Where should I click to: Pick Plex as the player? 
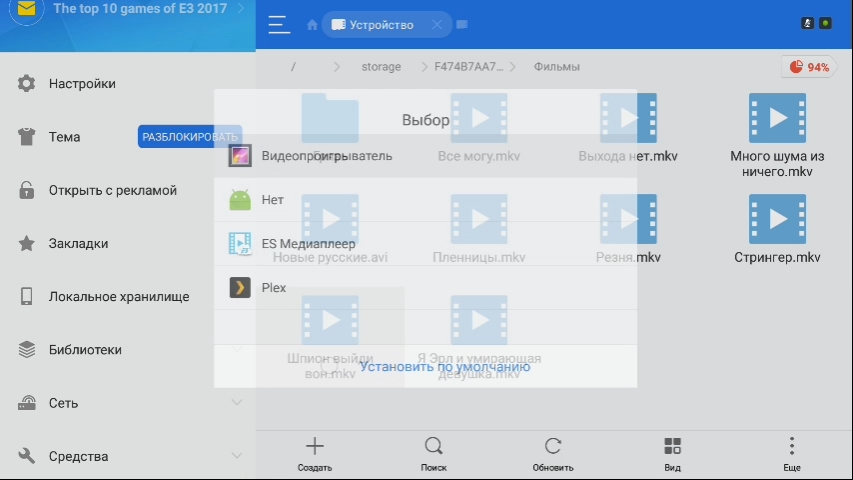pyautogui.click(x=273, y=288)
